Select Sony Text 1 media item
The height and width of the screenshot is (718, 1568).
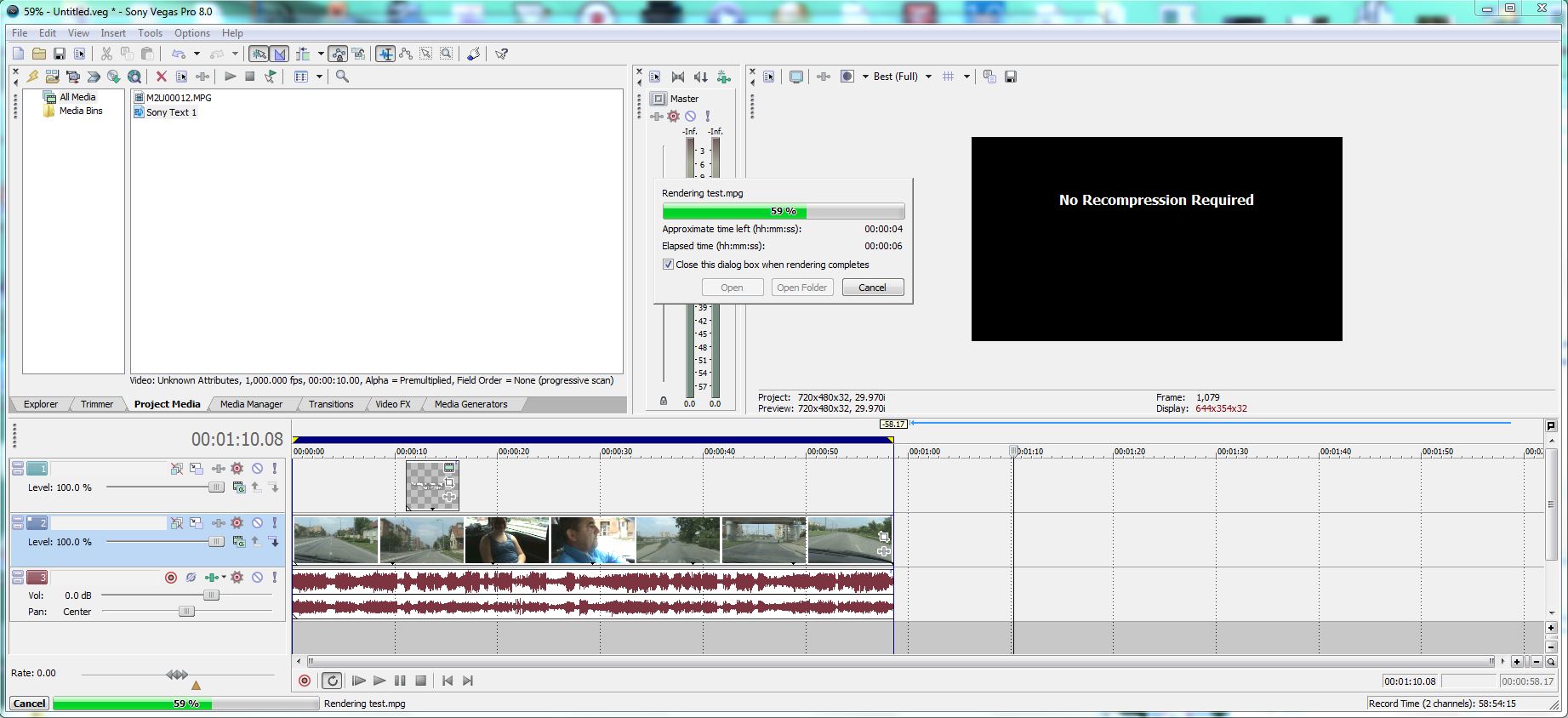pos(171,112)
